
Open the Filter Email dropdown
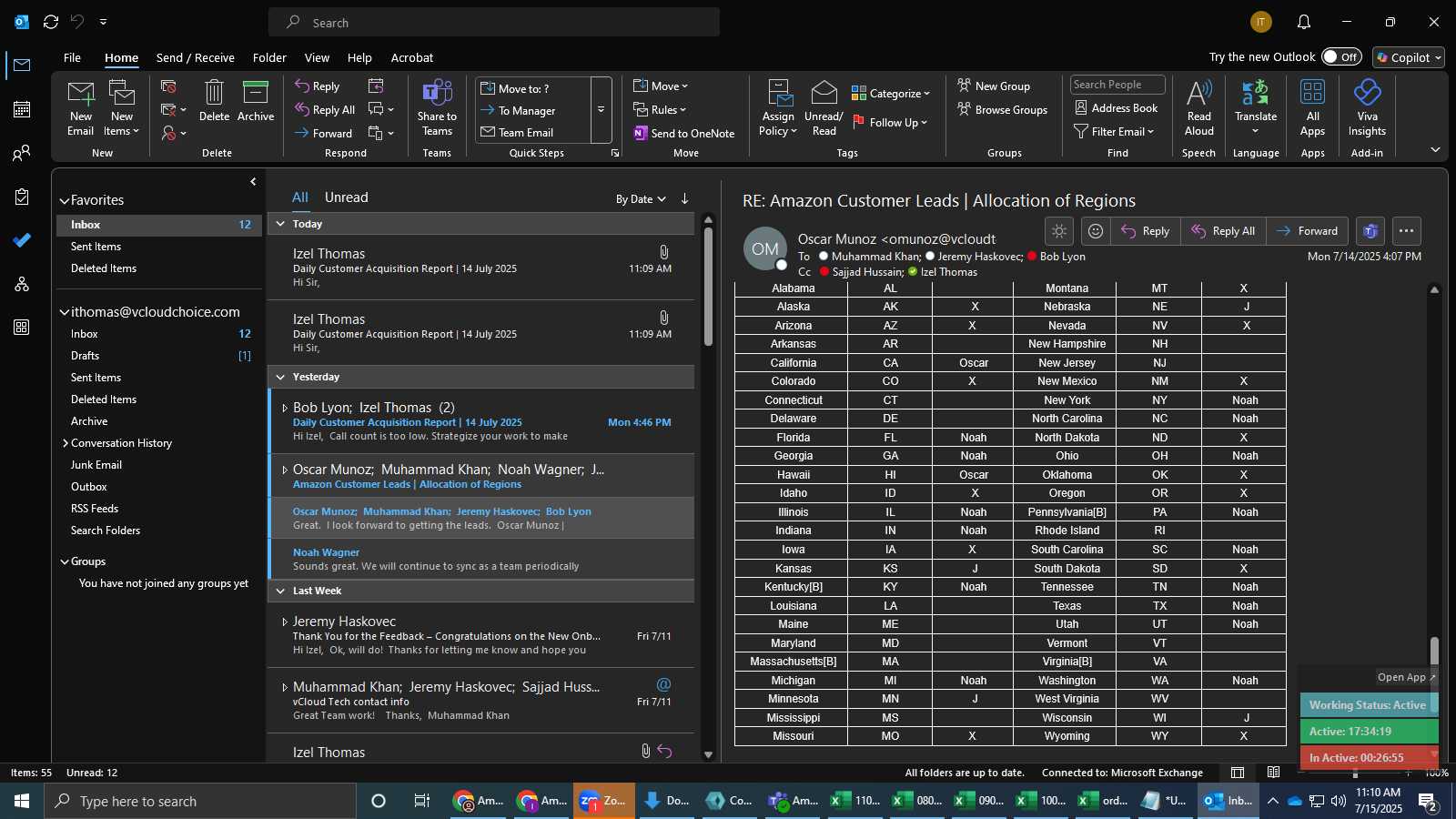[1114, 131]
